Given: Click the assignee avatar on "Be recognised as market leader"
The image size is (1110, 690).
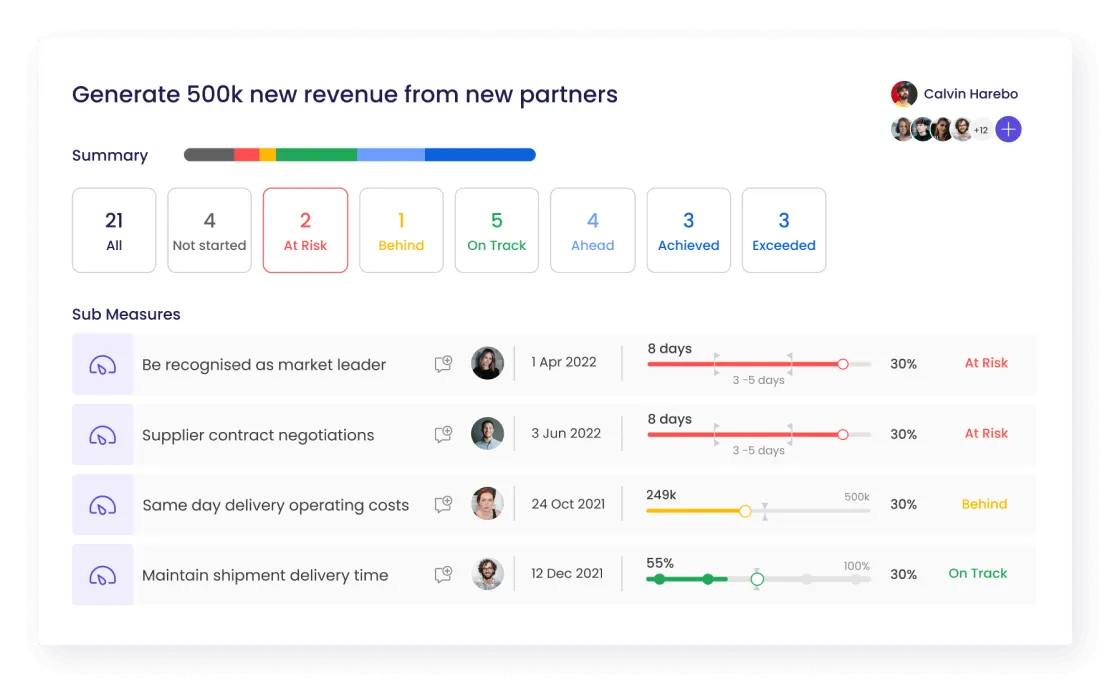Looking at the screenshot, I should click(x=488, y=364).
